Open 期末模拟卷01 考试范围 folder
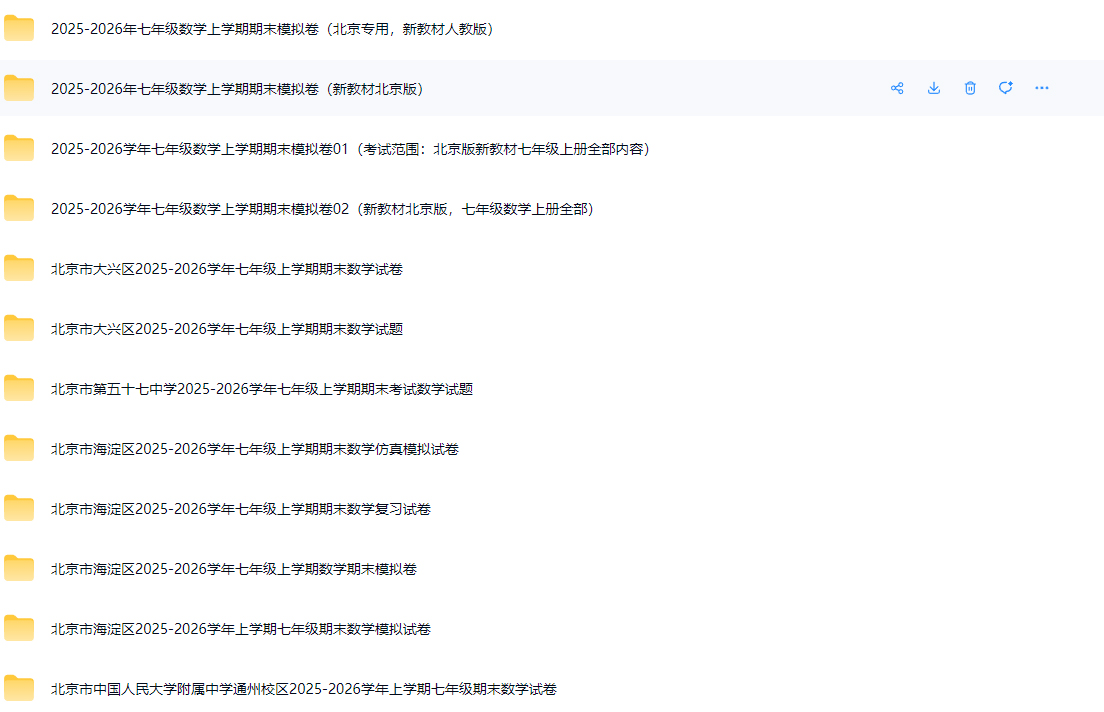This screenshot has width=1104, height=712. pos(350,149)
